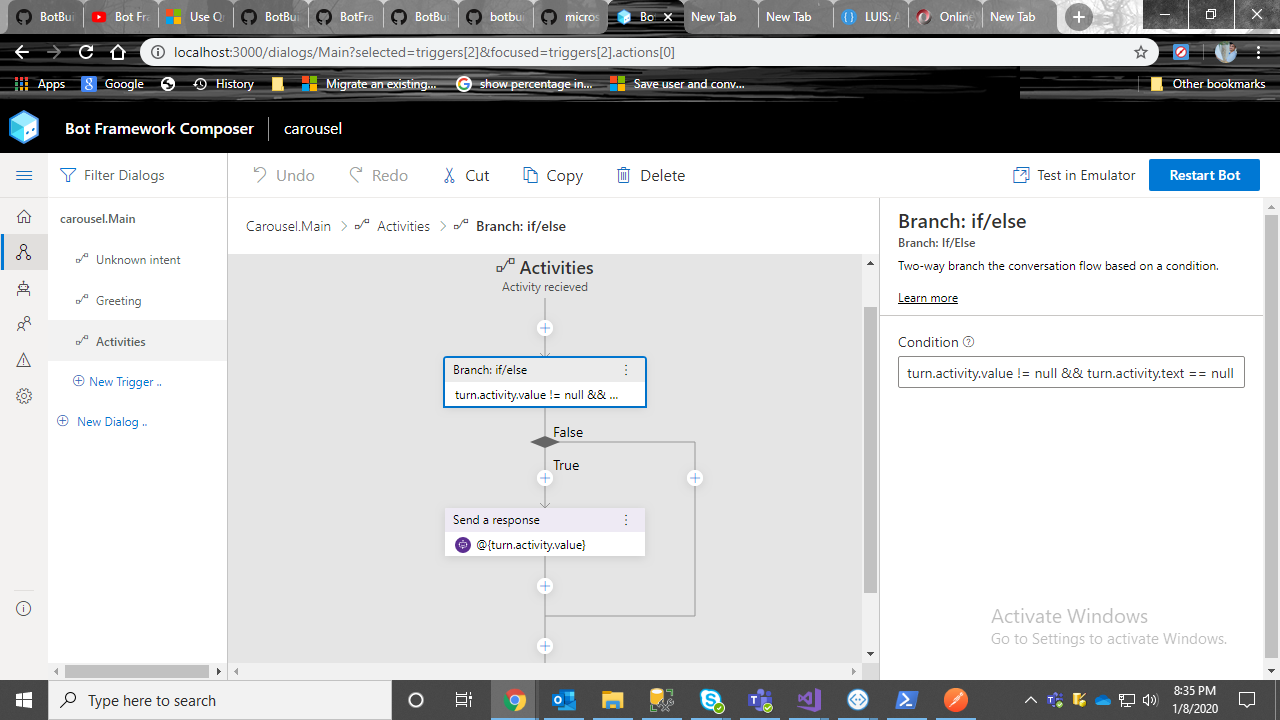Open the History bookmark
The width and height of the screenshot is (1280, 720).
coord(223,84)
